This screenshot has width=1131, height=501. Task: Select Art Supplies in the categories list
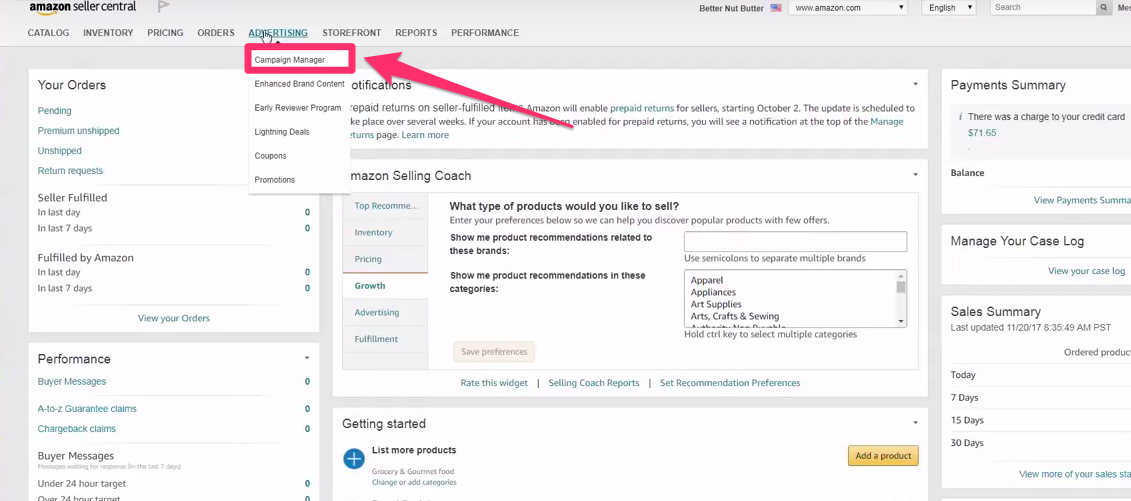tap(716, 304)
